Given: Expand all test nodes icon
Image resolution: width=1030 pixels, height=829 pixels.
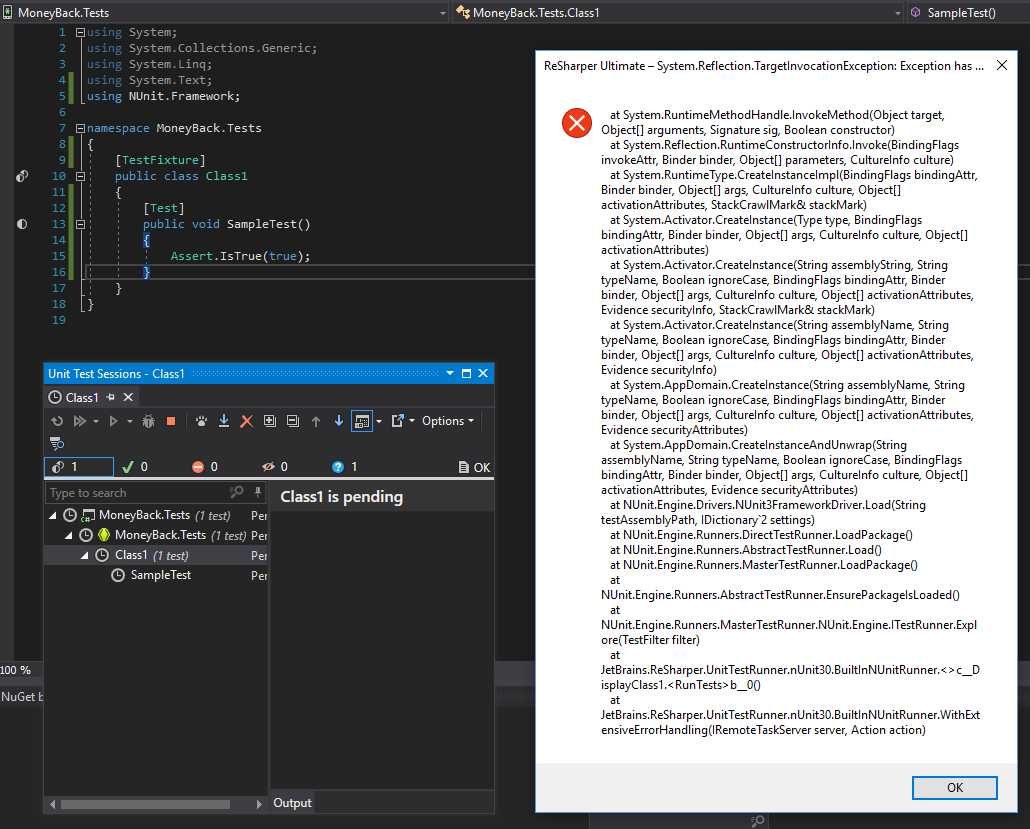Looking at the screenshot, I should coord(269,421).
